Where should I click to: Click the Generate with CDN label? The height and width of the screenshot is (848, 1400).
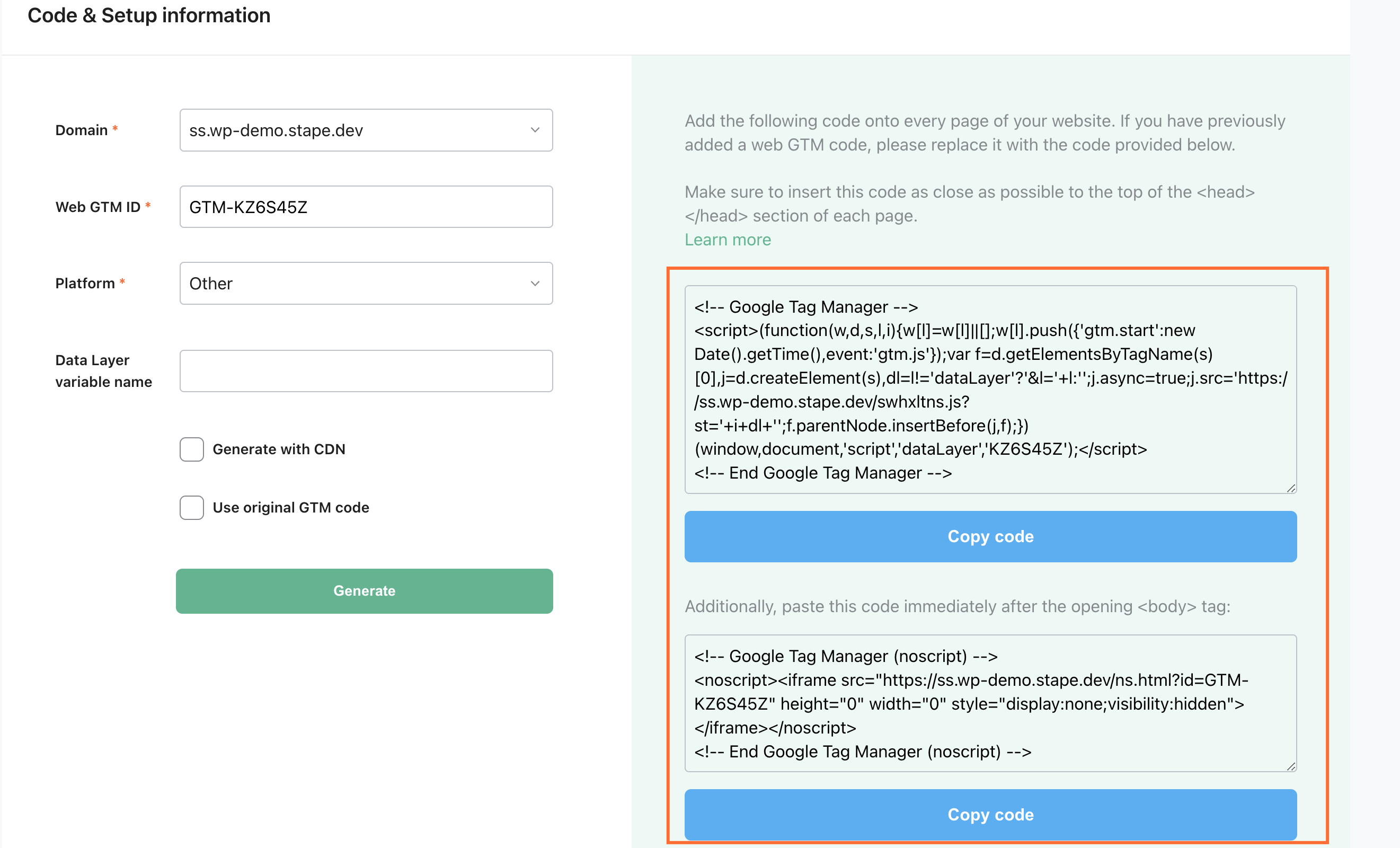coord(279,449)
